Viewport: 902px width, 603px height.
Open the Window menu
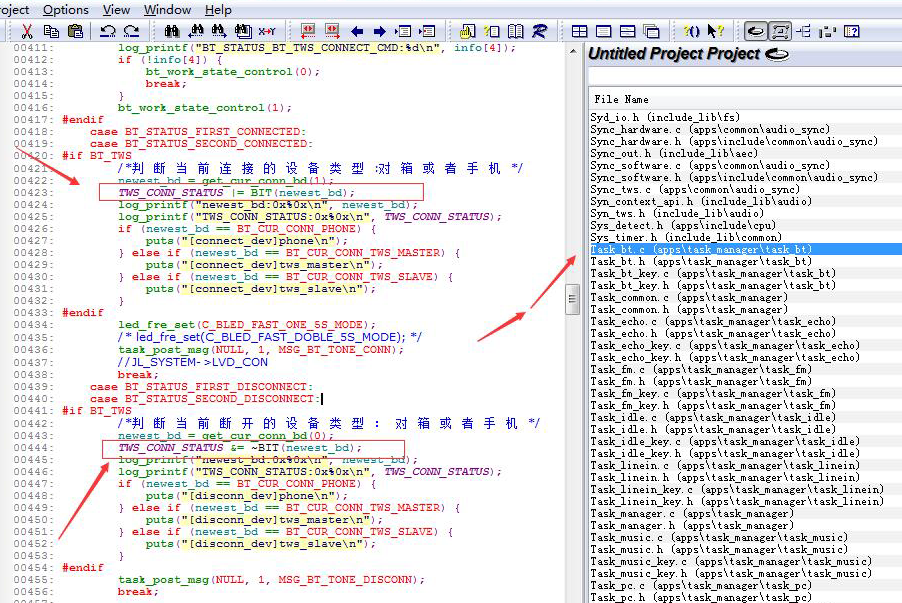coord(167,10)
